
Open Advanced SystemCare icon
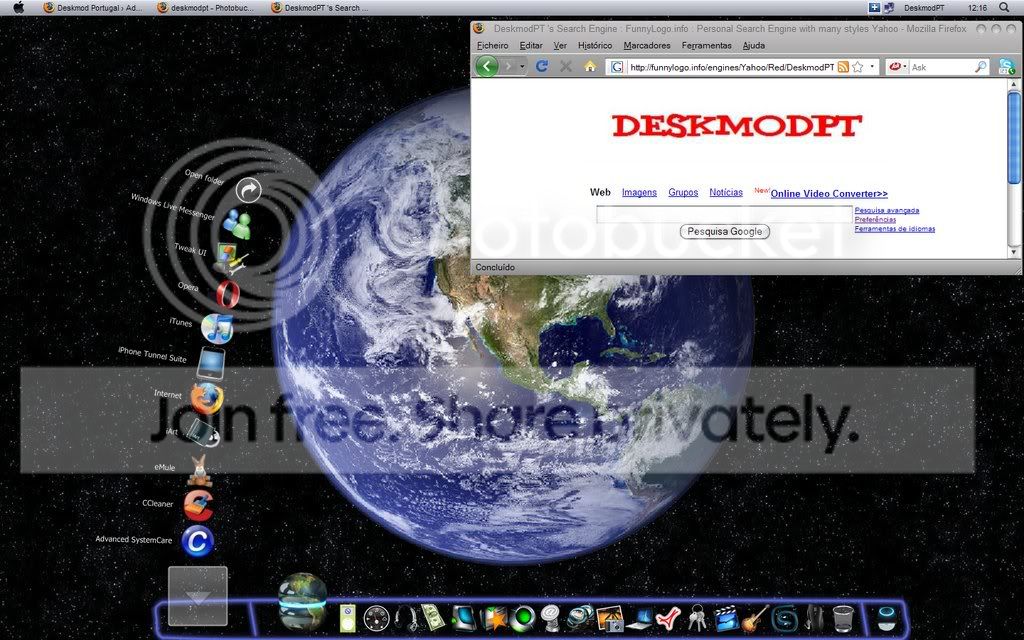click(x=199, y=542)
